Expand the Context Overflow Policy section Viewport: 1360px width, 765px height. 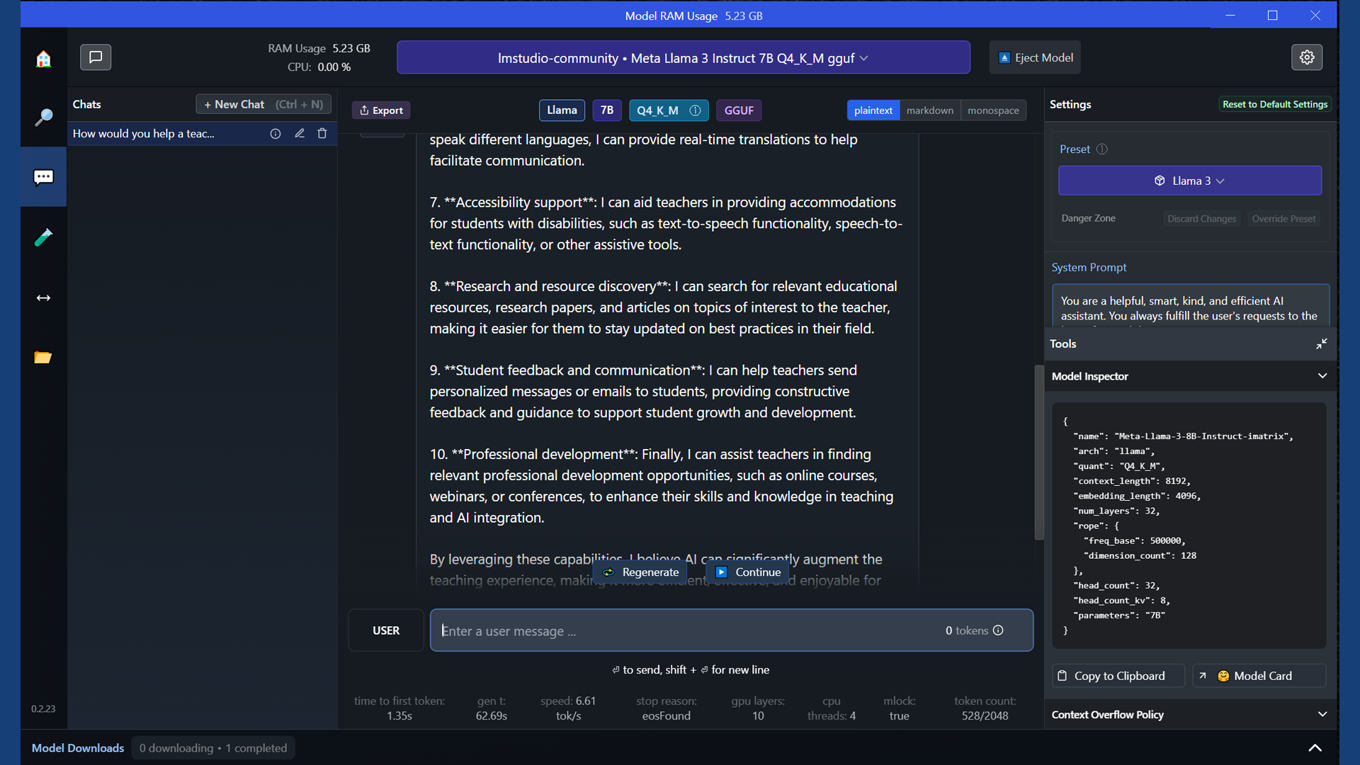click(x=1322, y=715)
